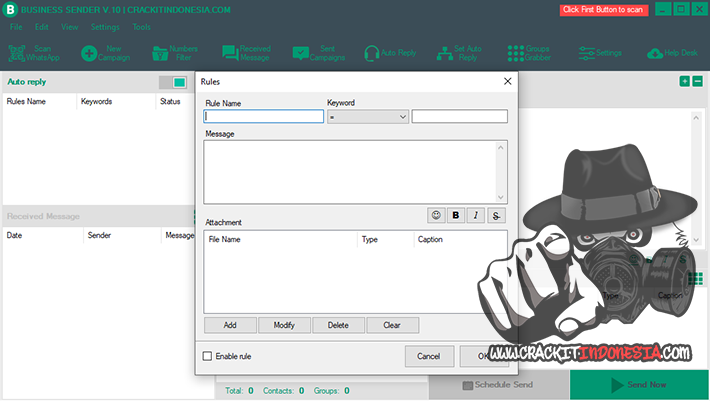Apply strikethrough formatting to the message
Viewport: 710px width, 401px height.
point(497,215)
